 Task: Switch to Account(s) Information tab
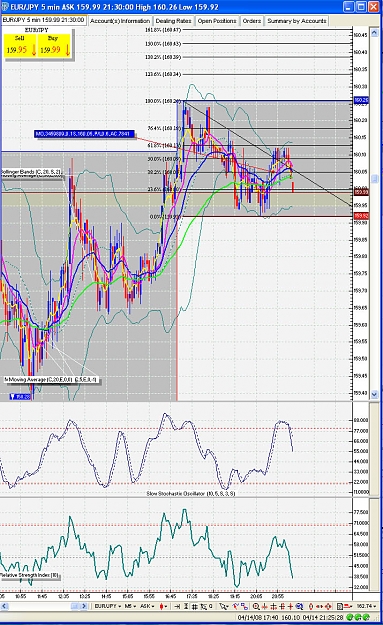pyautogui.click(x=120, y=21)
